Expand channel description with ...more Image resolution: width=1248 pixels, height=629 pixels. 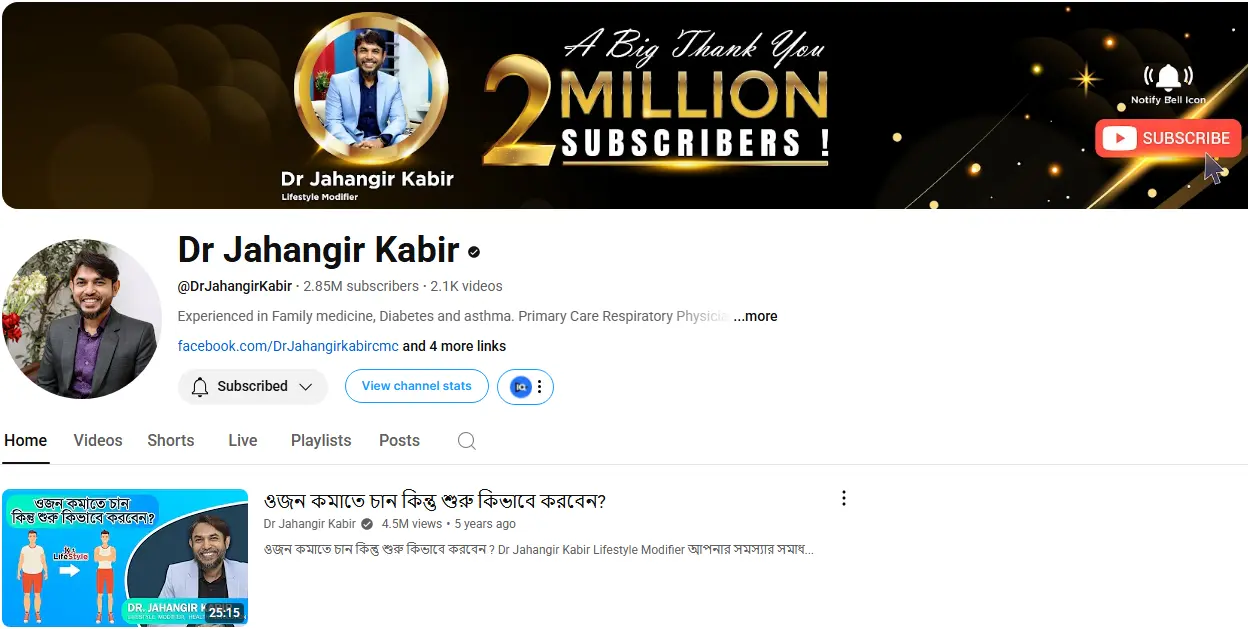click(x=755, y=316)
